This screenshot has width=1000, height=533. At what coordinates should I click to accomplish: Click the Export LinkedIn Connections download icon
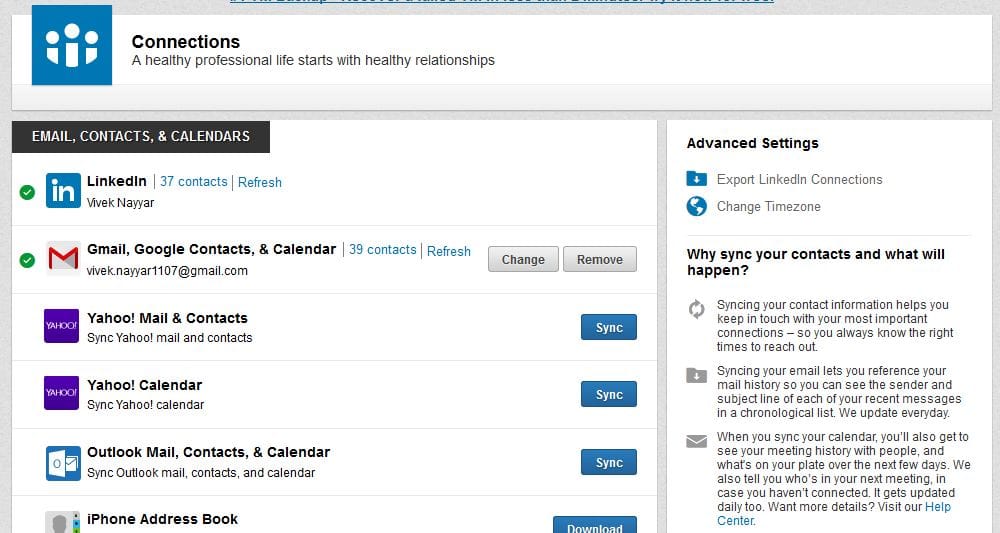(696, 179)
